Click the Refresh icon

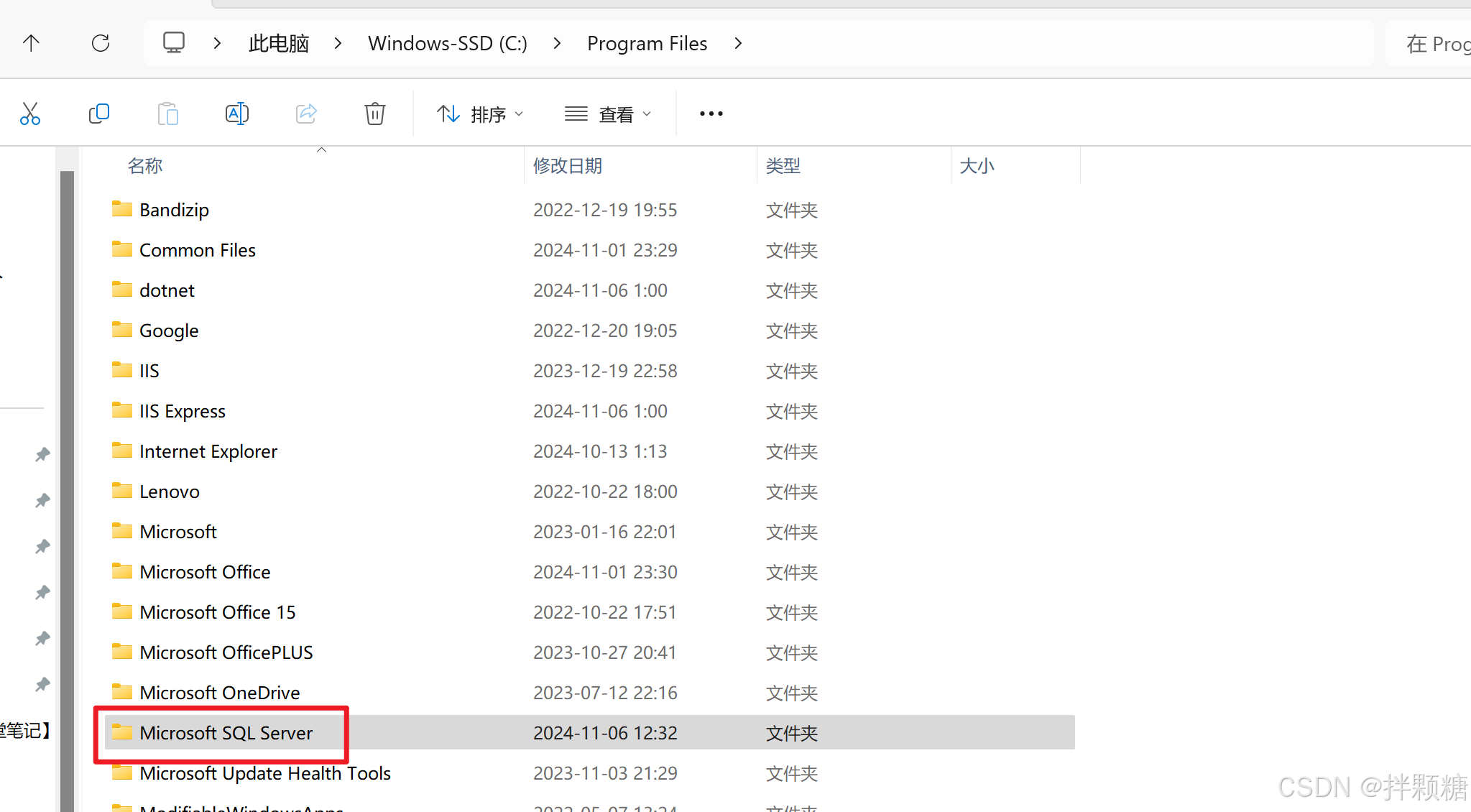[x=101, y=43]
